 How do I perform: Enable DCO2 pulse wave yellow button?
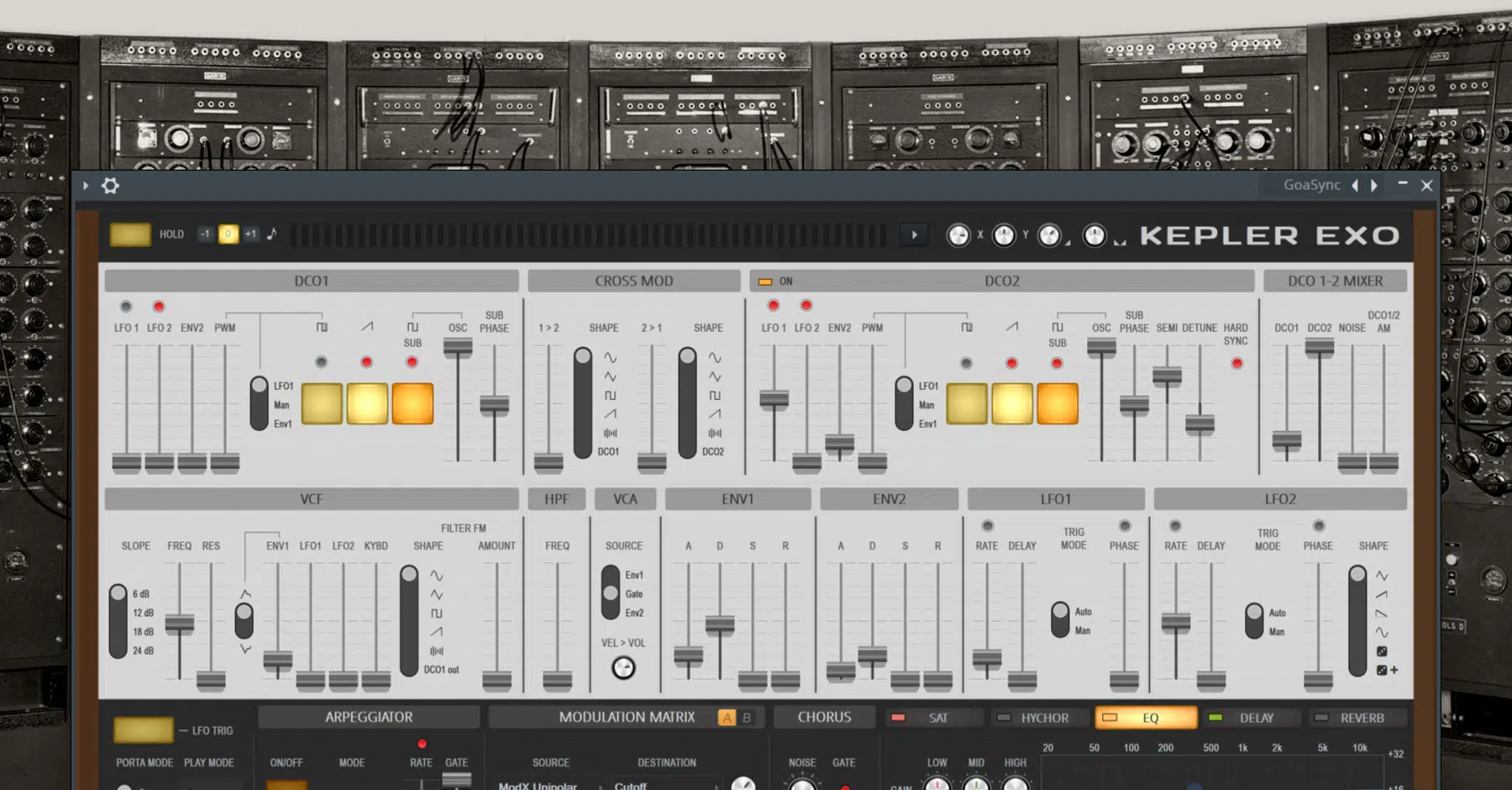pyautogui.click(x=967, y=403)
